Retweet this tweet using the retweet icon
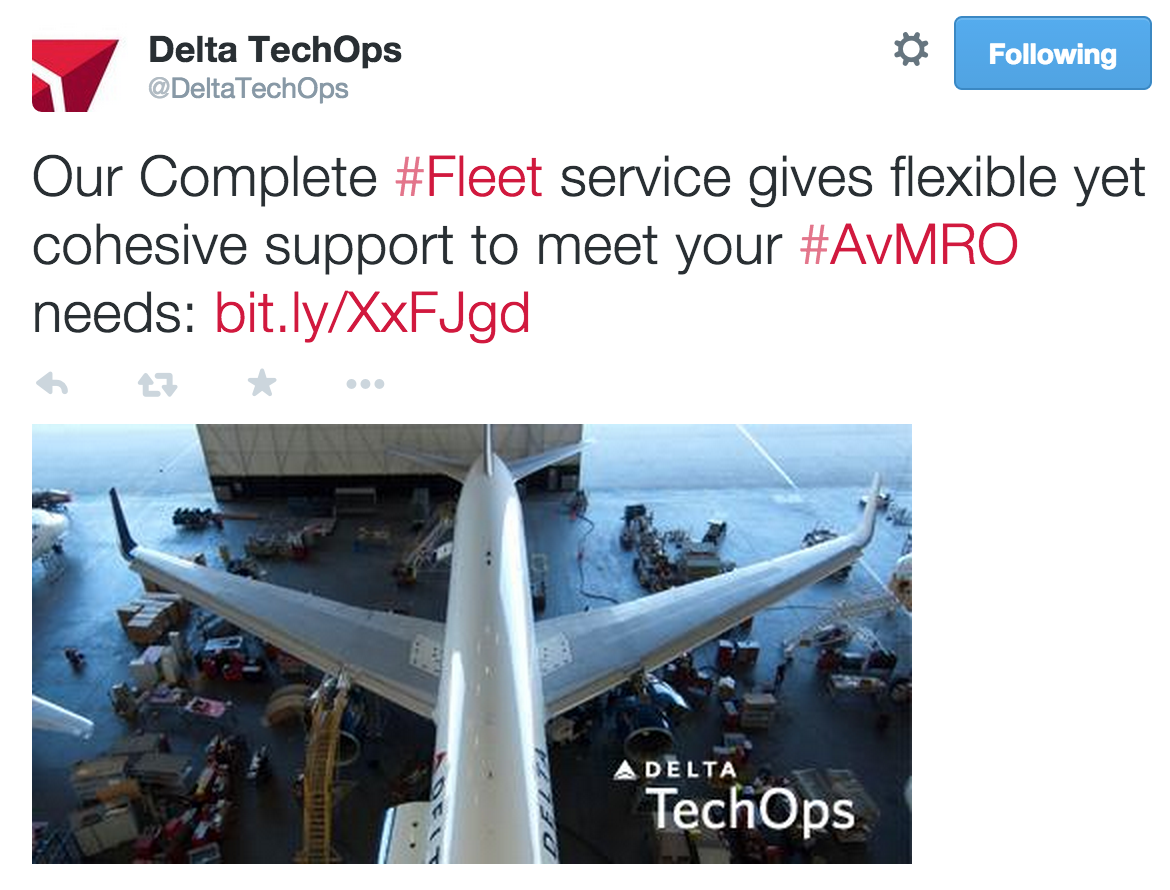The width and height of the screenshot is (1170, 890). point(157,384)
